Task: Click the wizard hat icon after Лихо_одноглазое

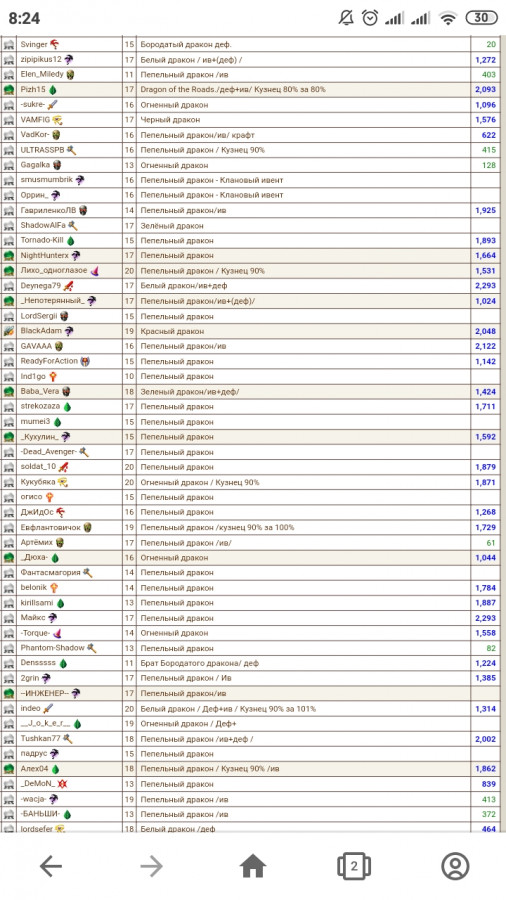Action: tap(95, 270)
